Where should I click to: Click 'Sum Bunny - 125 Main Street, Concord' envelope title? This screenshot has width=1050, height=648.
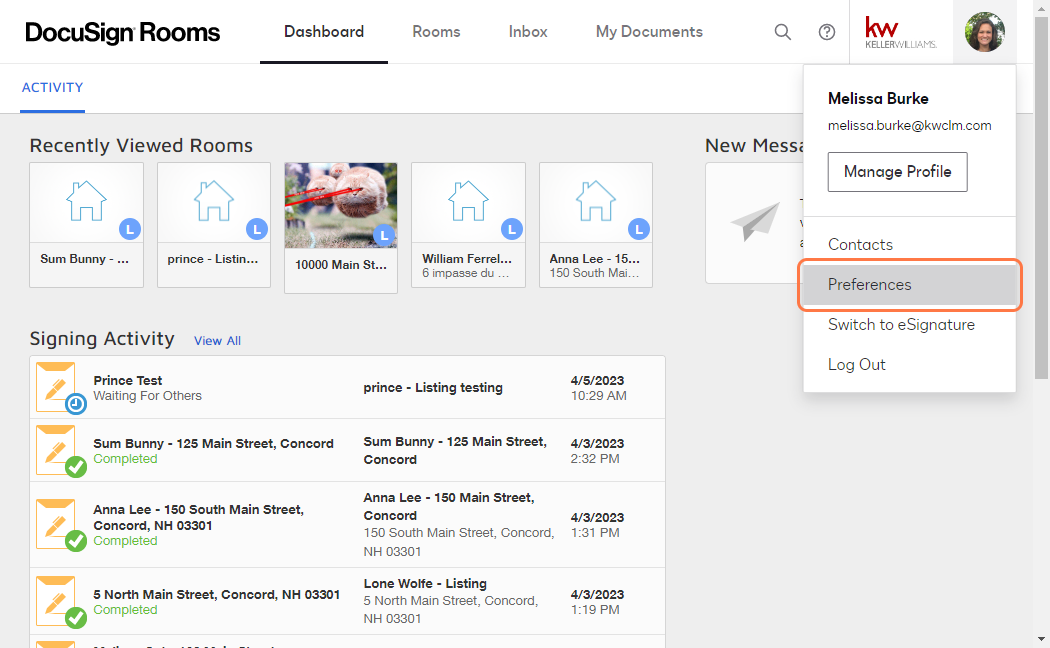tap(213, 443)
